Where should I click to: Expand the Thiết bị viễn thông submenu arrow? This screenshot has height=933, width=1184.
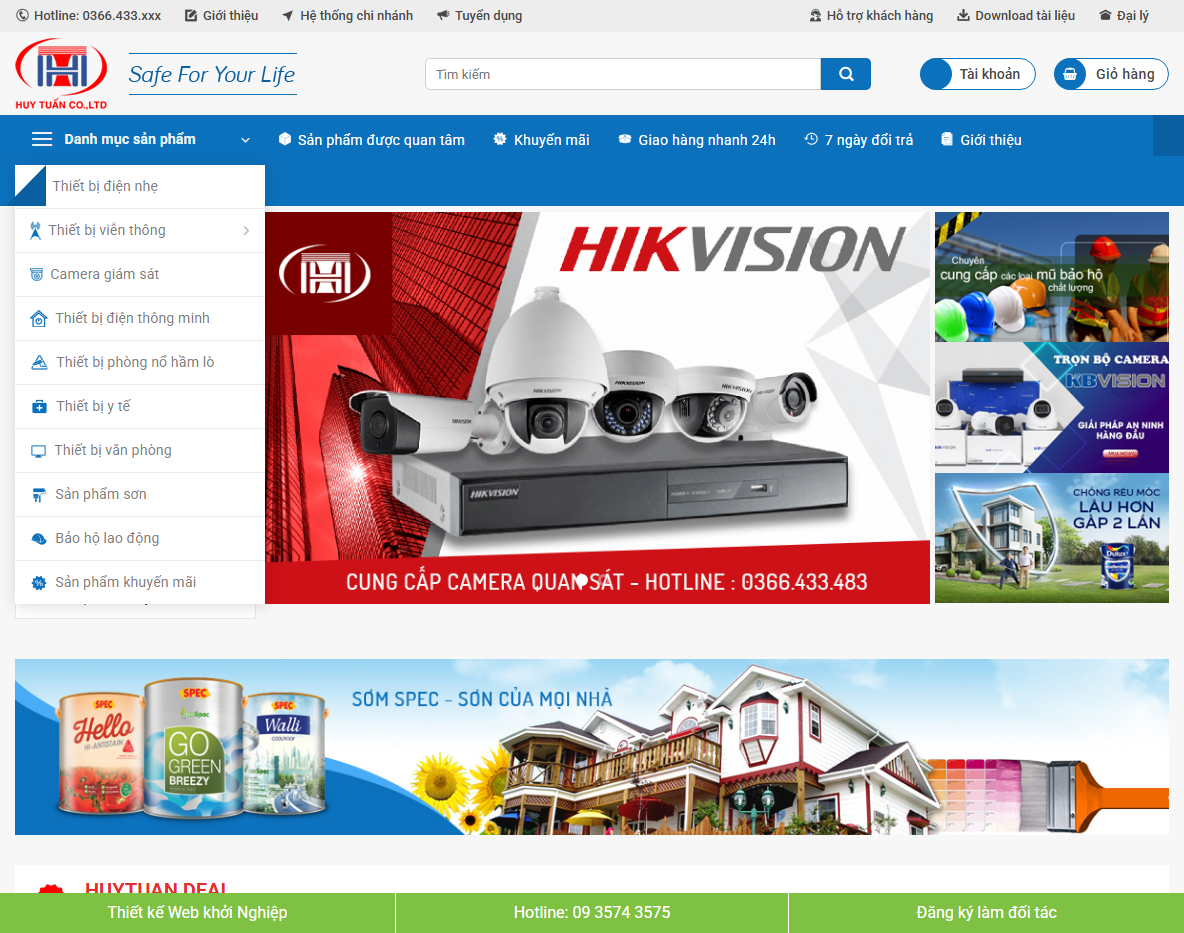[246, 230]
